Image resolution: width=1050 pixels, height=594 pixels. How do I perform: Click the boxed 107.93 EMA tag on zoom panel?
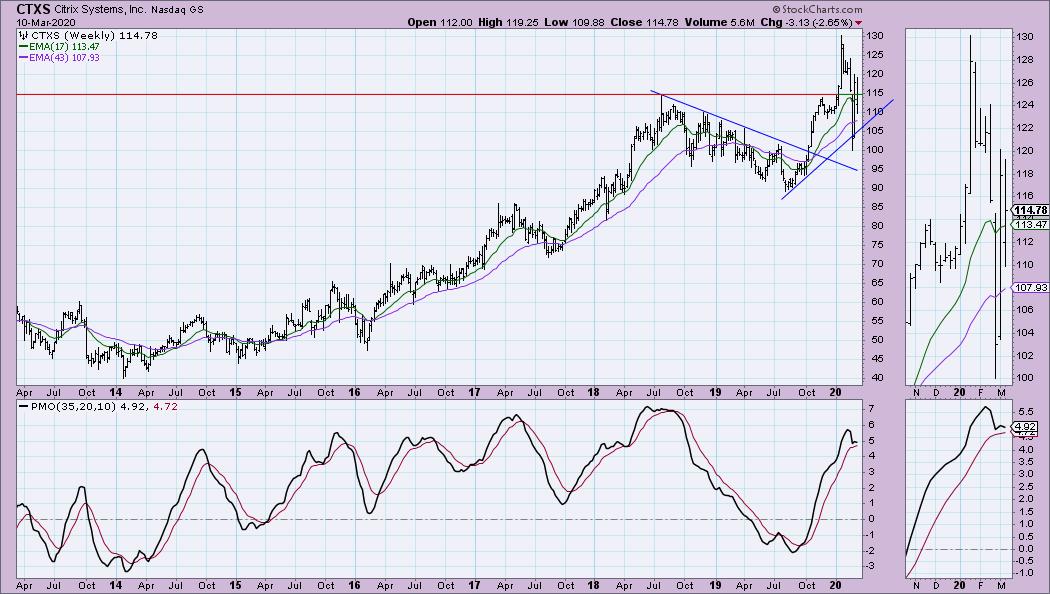point(1031,287)
